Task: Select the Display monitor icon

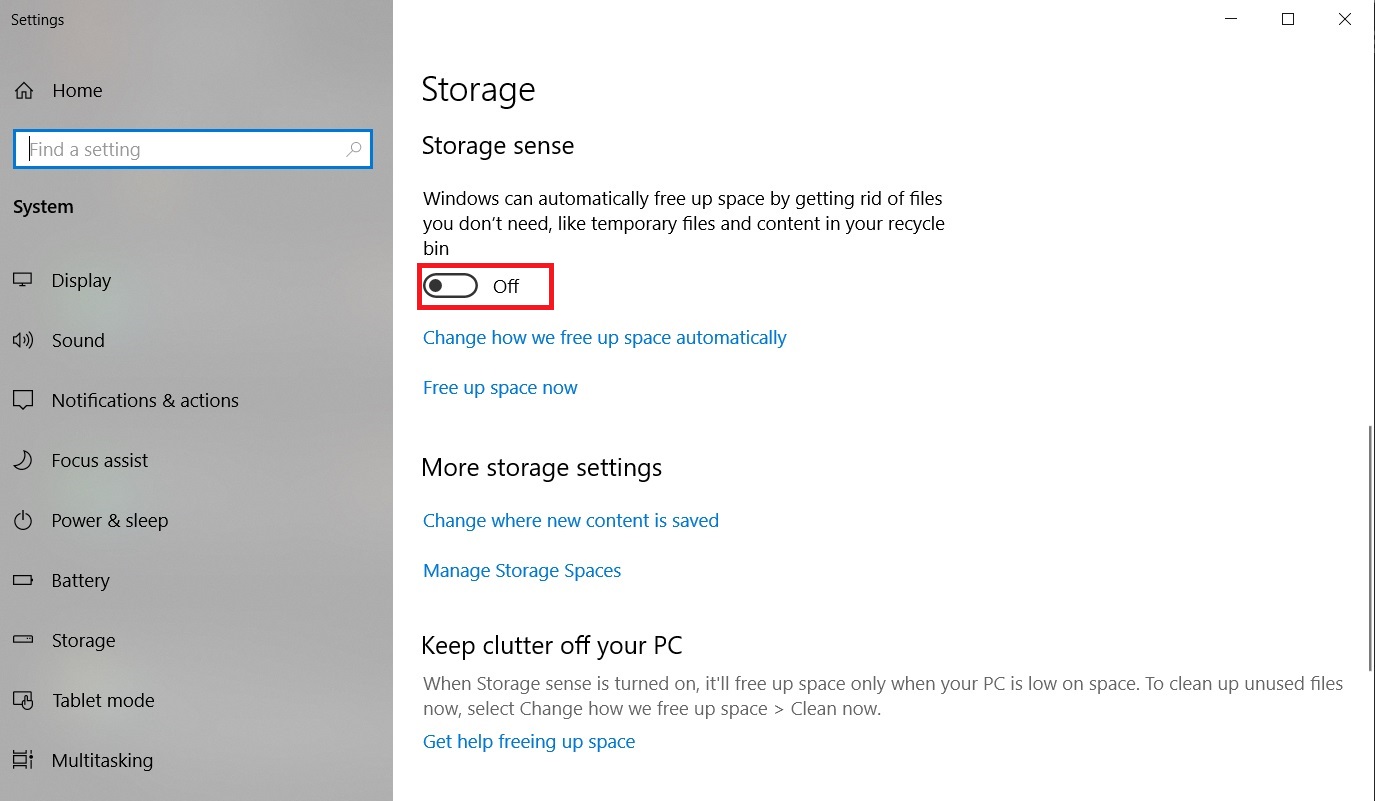Action: pyautogui.click(x=23, y=280)
